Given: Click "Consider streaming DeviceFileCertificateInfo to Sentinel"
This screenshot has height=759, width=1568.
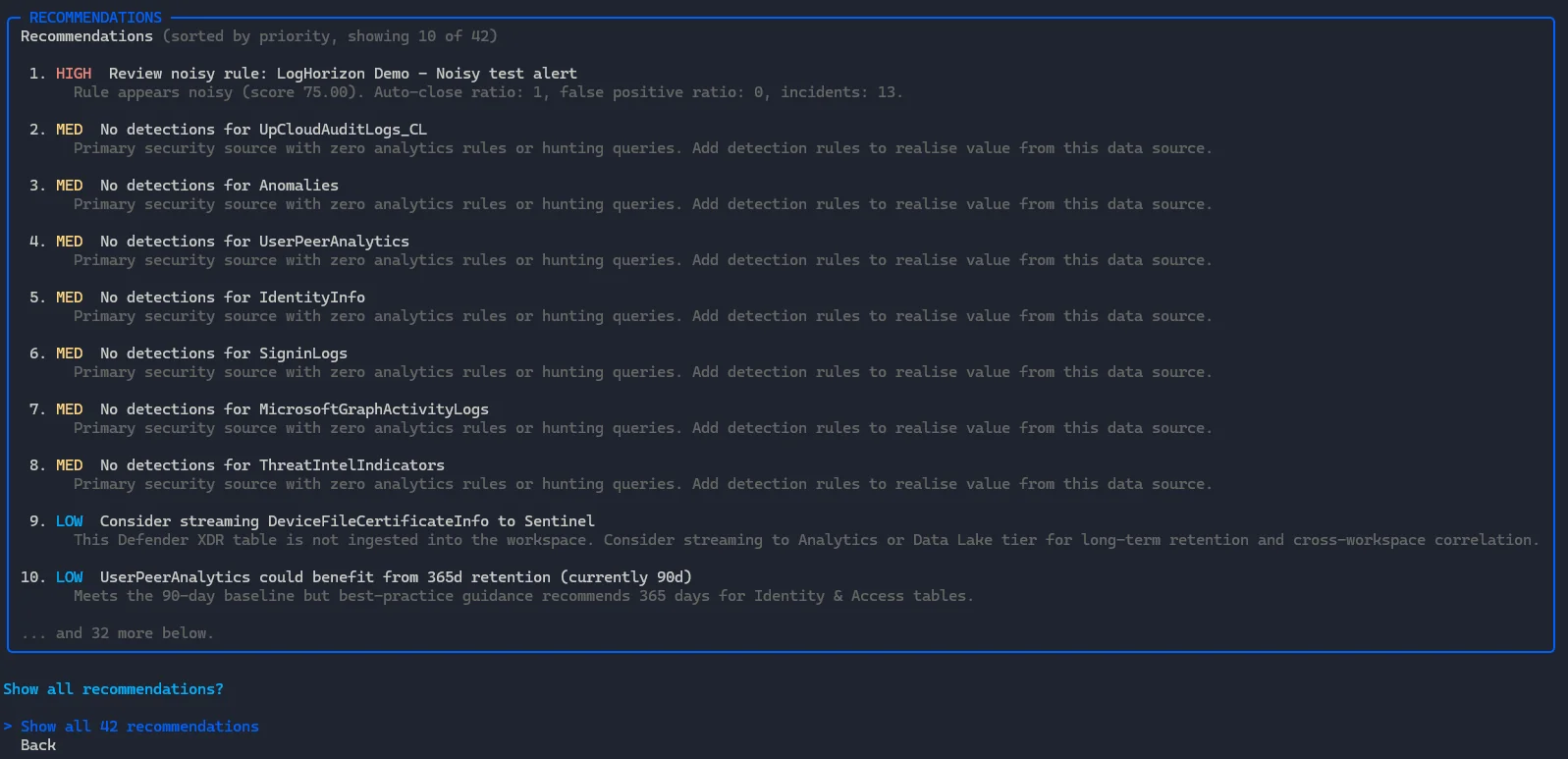Looking at the screenshot, I should 347,521.
